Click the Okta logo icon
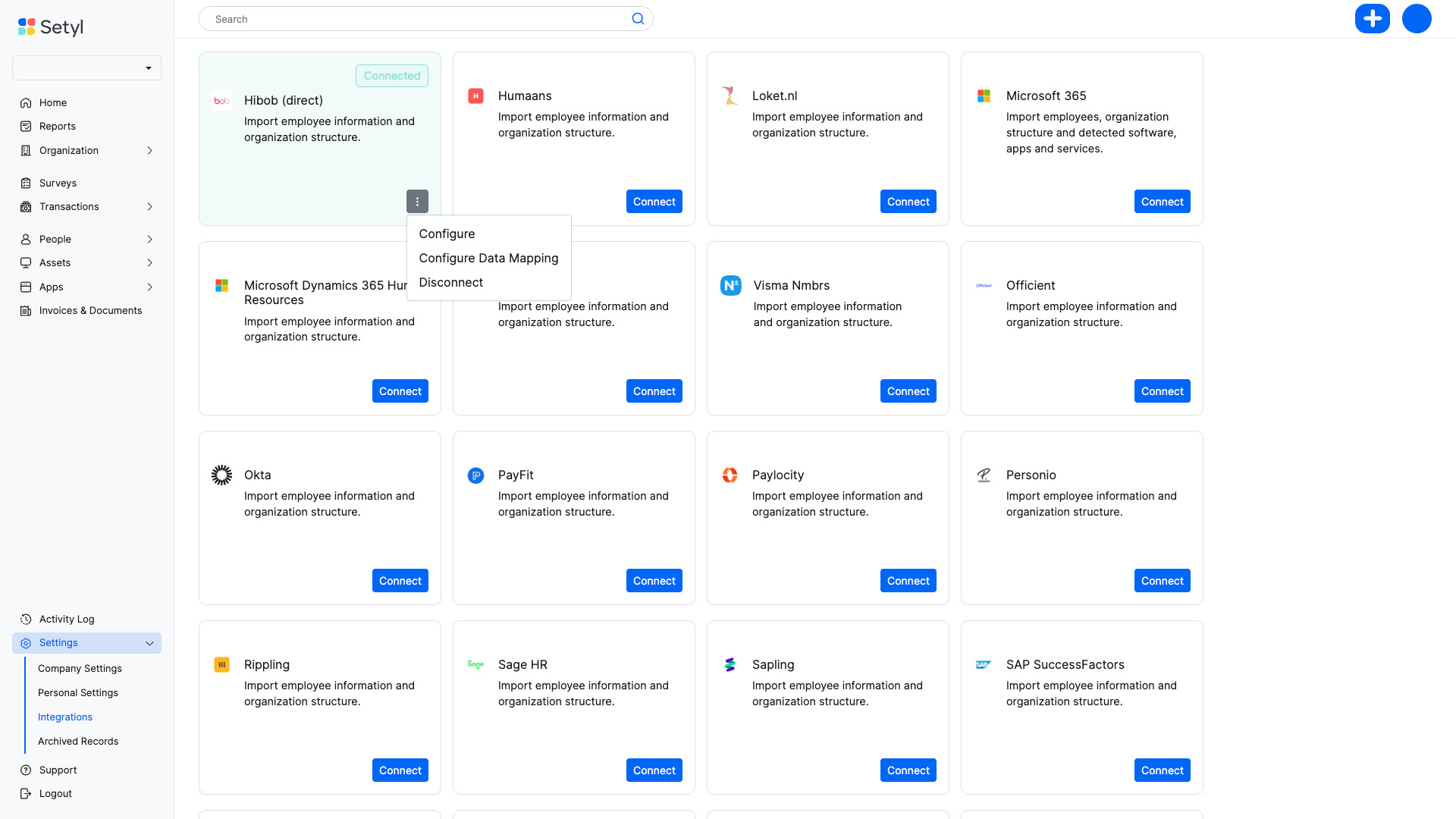Viewport: 1456px width, 819px height. (x=221, y=475)
